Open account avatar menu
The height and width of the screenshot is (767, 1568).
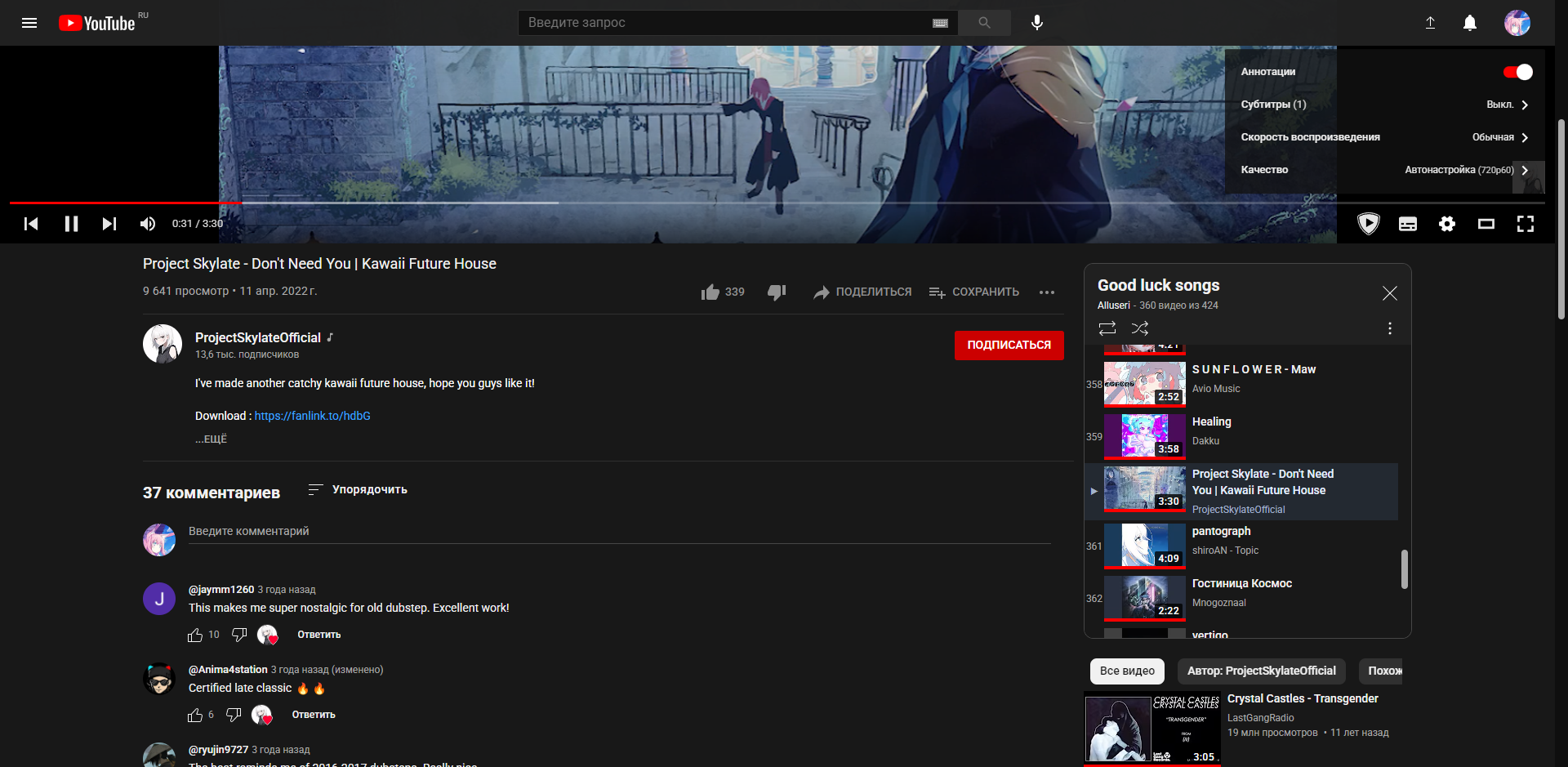tap(1517, 23)
